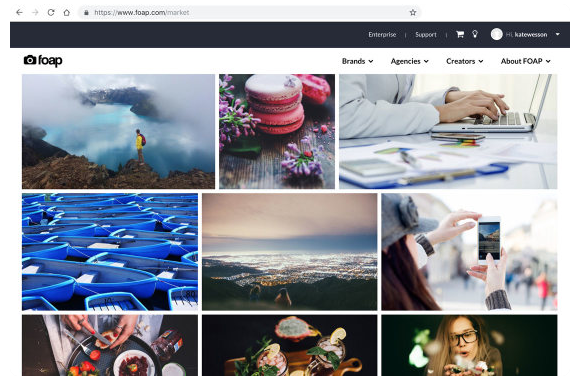Open the woman with glasses photo
This screenshot has height=385, width=583.
[469, 345]
